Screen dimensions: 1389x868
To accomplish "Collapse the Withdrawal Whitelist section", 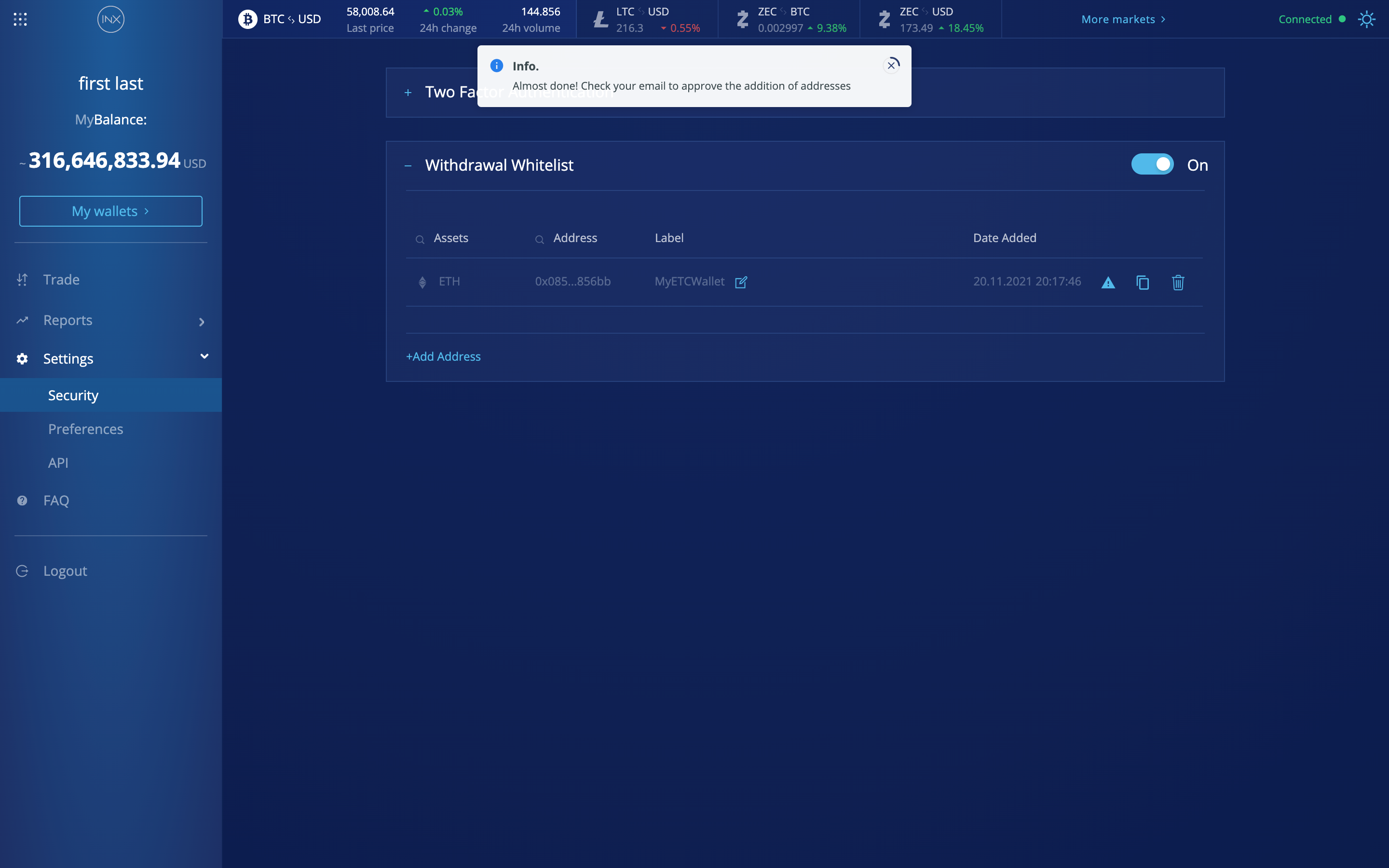I will [x=408, y=166].
